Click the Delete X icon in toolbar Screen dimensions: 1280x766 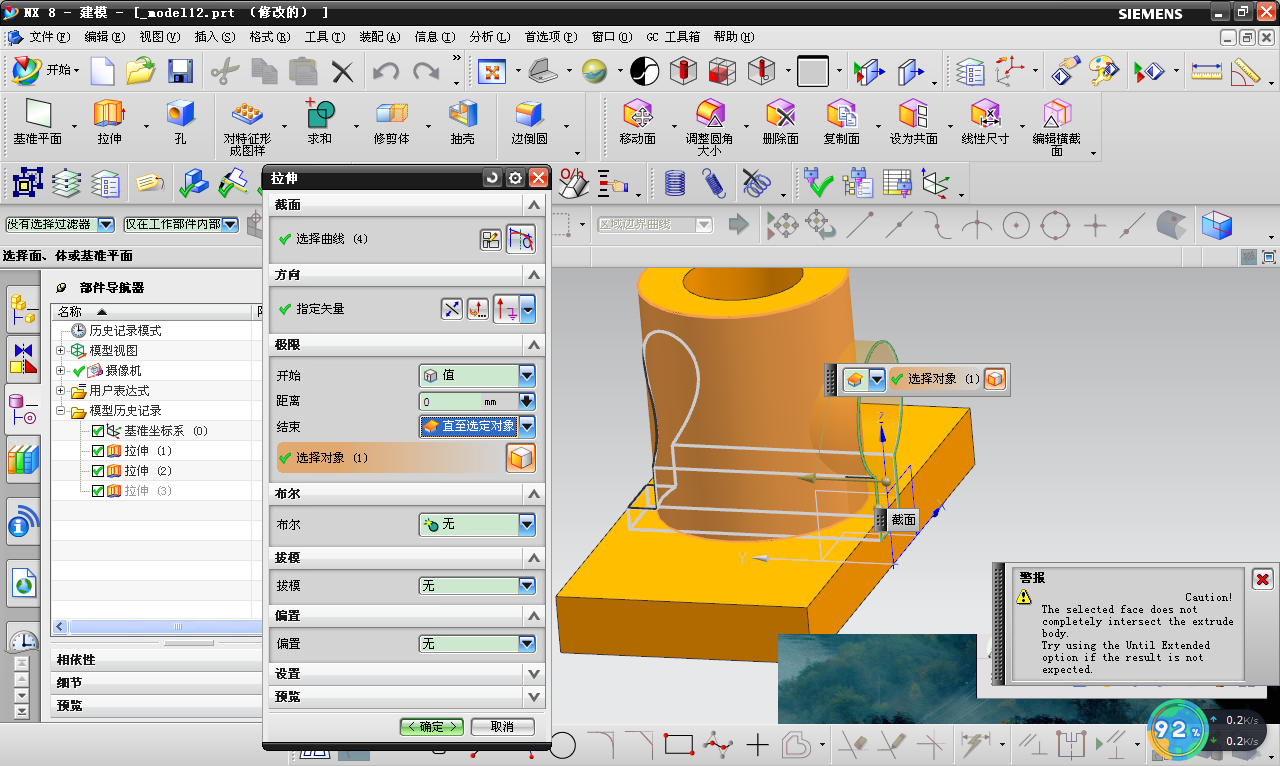(343, 71)
